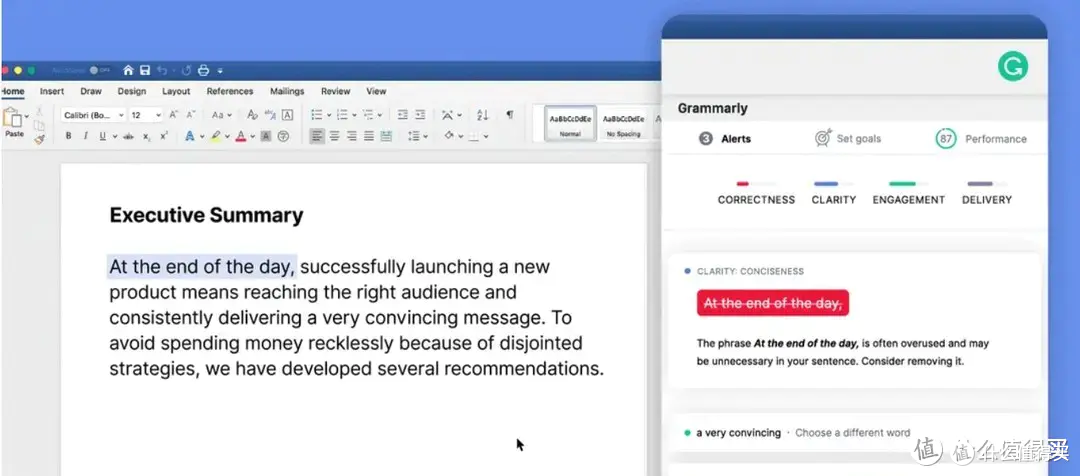Open the font color dropdown arrow
Image resolution: width=1080 pixels, height=476 pixels.
click(253, 137)
